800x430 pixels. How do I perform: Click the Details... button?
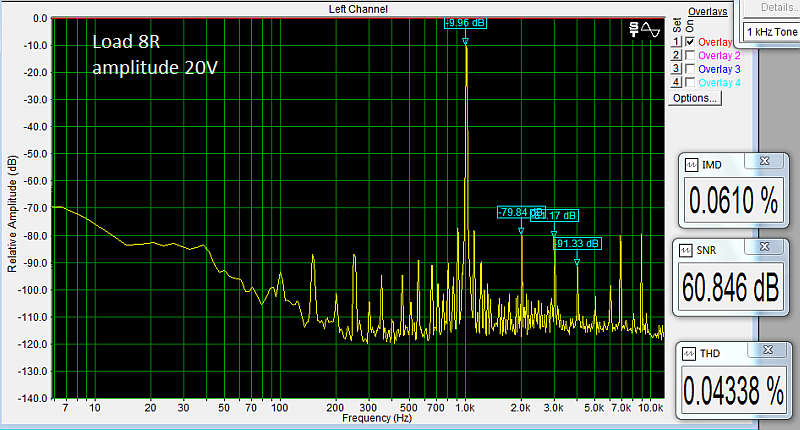point(772,7)
